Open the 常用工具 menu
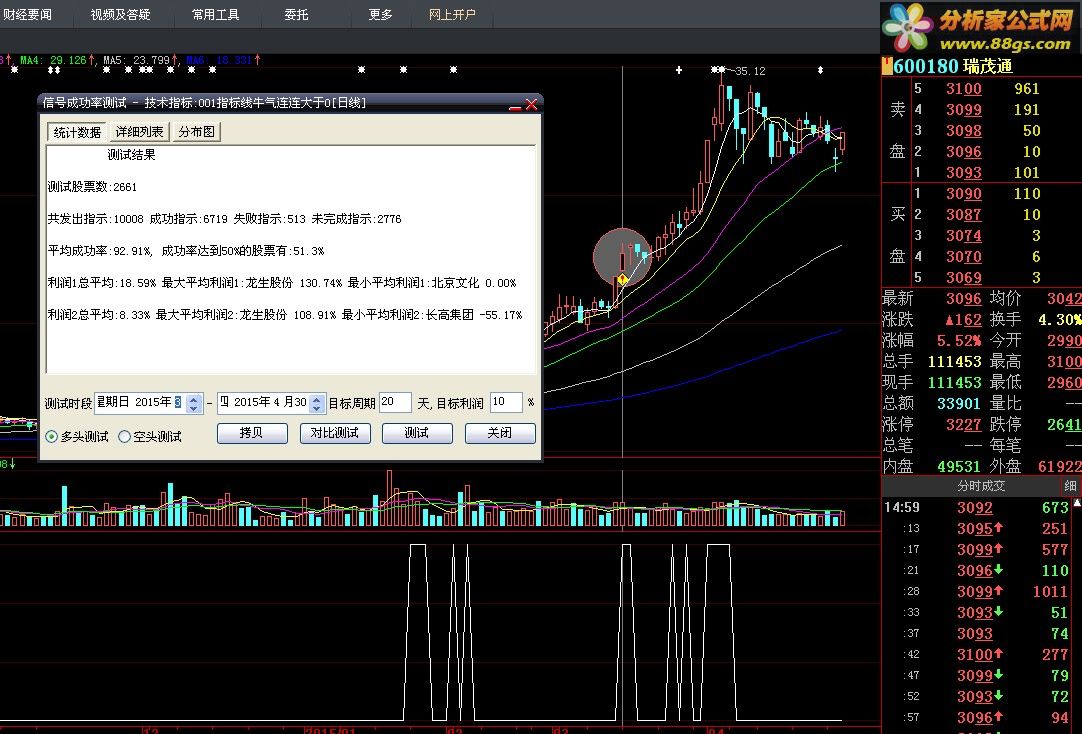 pyautogui.click(x=215, y=14)
